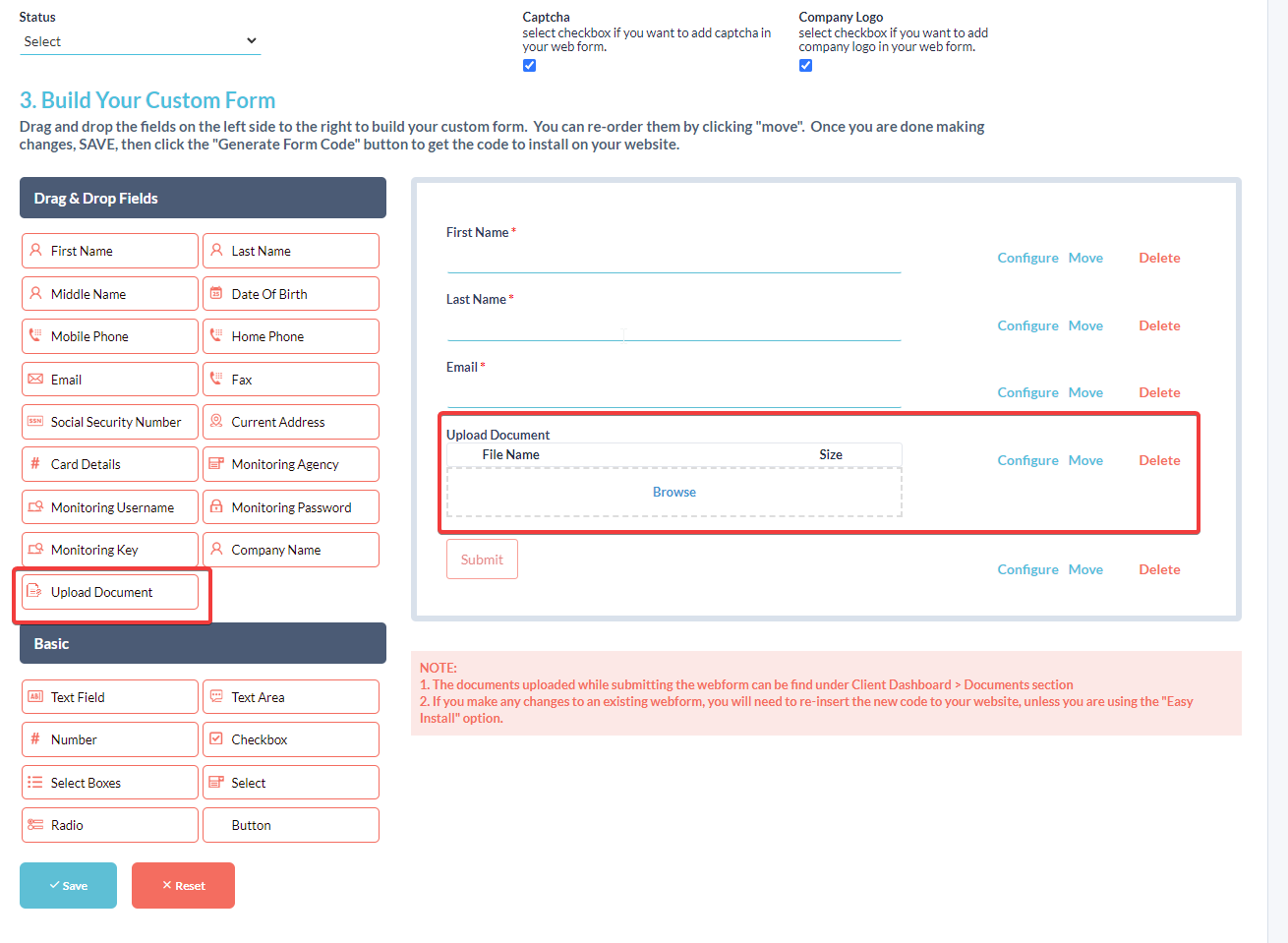Click the Upload Document file icon
Viewport: 1288px width, 943px height.
[x=34, y=592]
